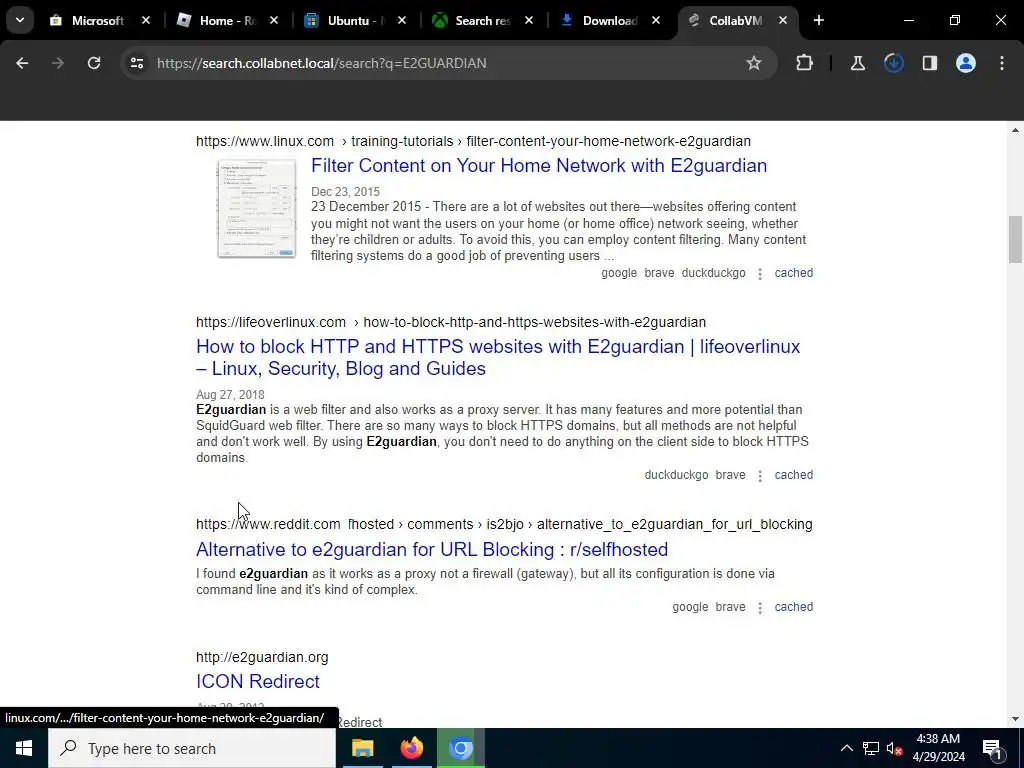
Task: Open Chrome's three-dot menu
Action: 1002,63
